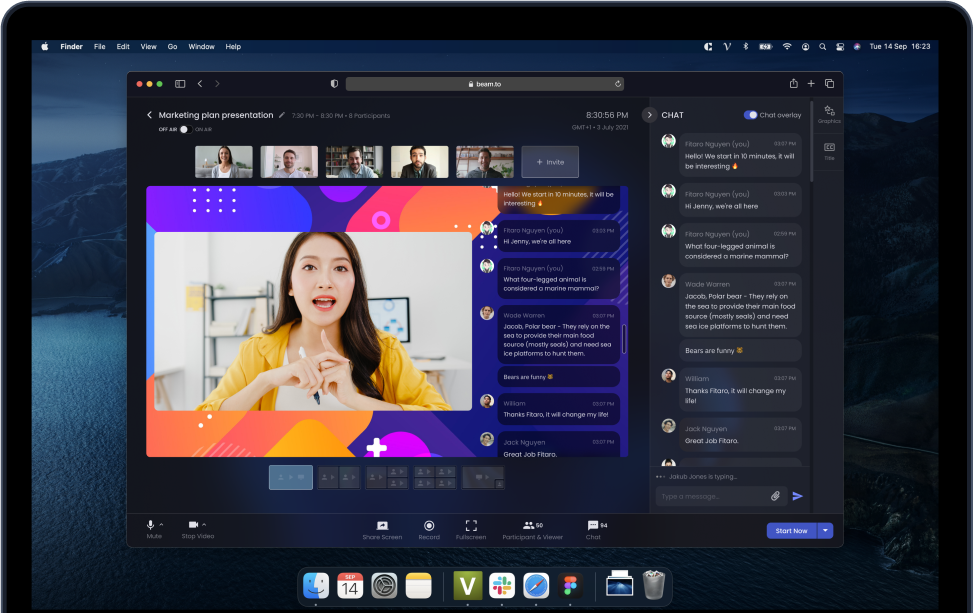Open the Edit menu

[x=123, y=47]
